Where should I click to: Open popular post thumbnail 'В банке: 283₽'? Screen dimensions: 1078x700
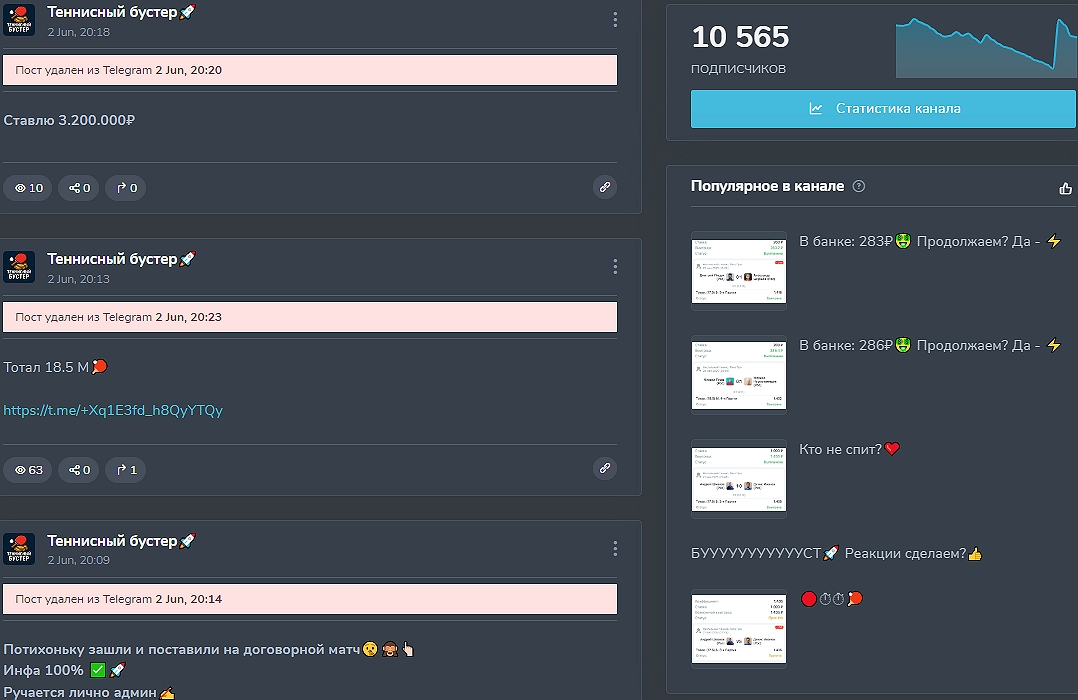coord(739,270)
